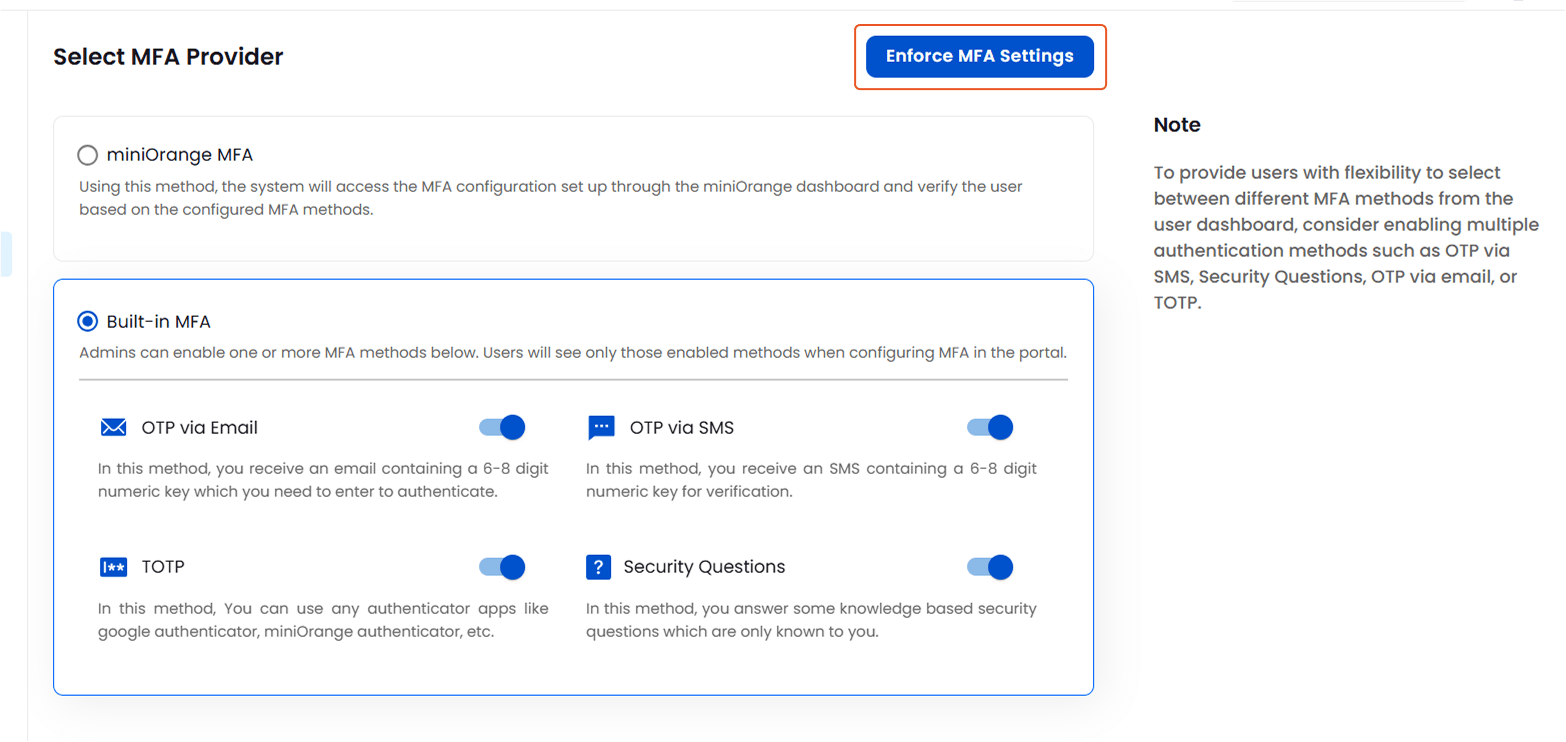
Task: Select the miniOrange MFA radio button
Action: pos(87,155)
